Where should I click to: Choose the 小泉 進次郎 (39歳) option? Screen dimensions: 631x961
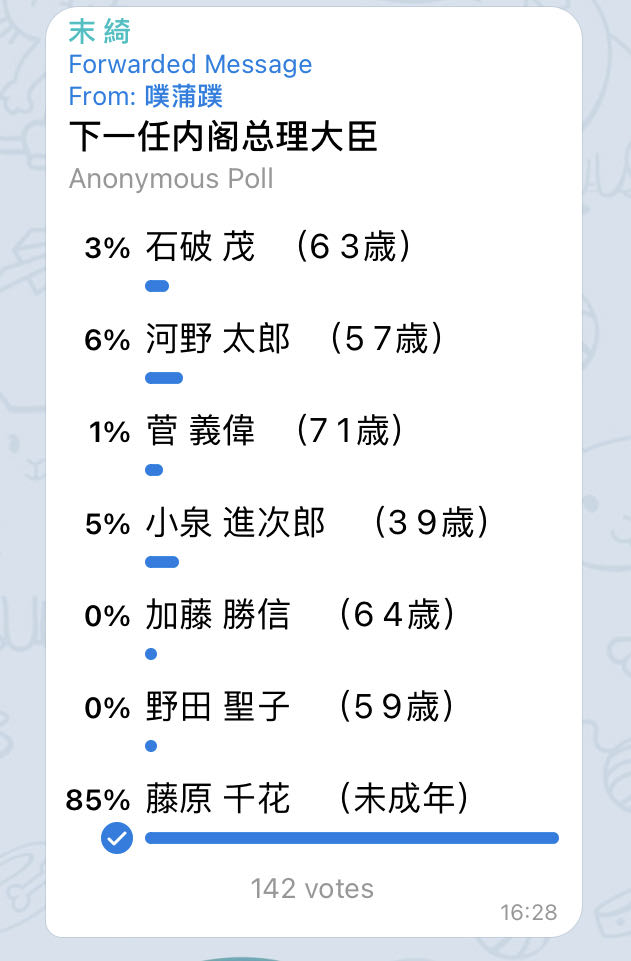click(316, 523)
